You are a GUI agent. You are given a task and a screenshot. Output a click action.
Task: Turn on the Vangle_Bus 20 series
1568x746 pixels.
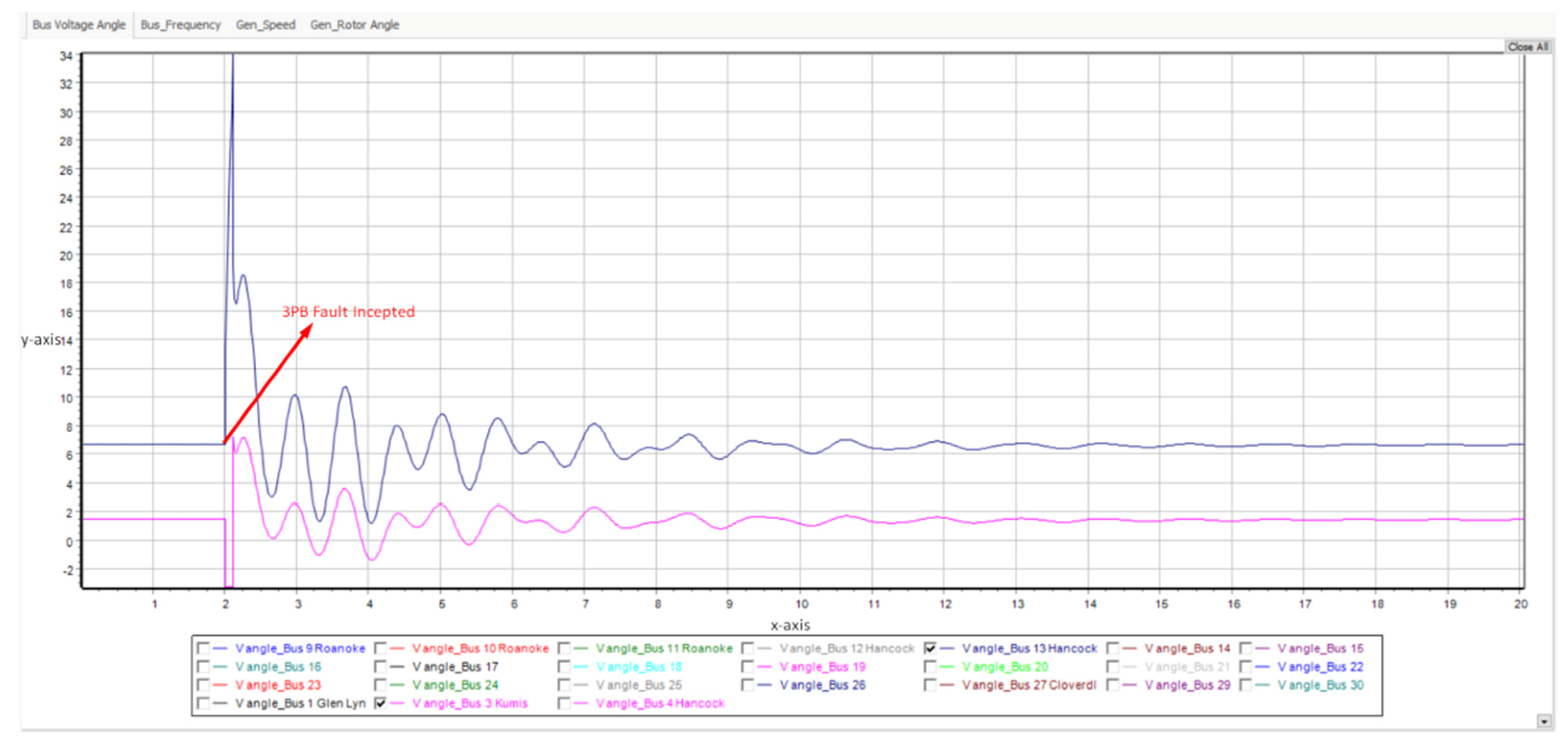tap(929, 667)
